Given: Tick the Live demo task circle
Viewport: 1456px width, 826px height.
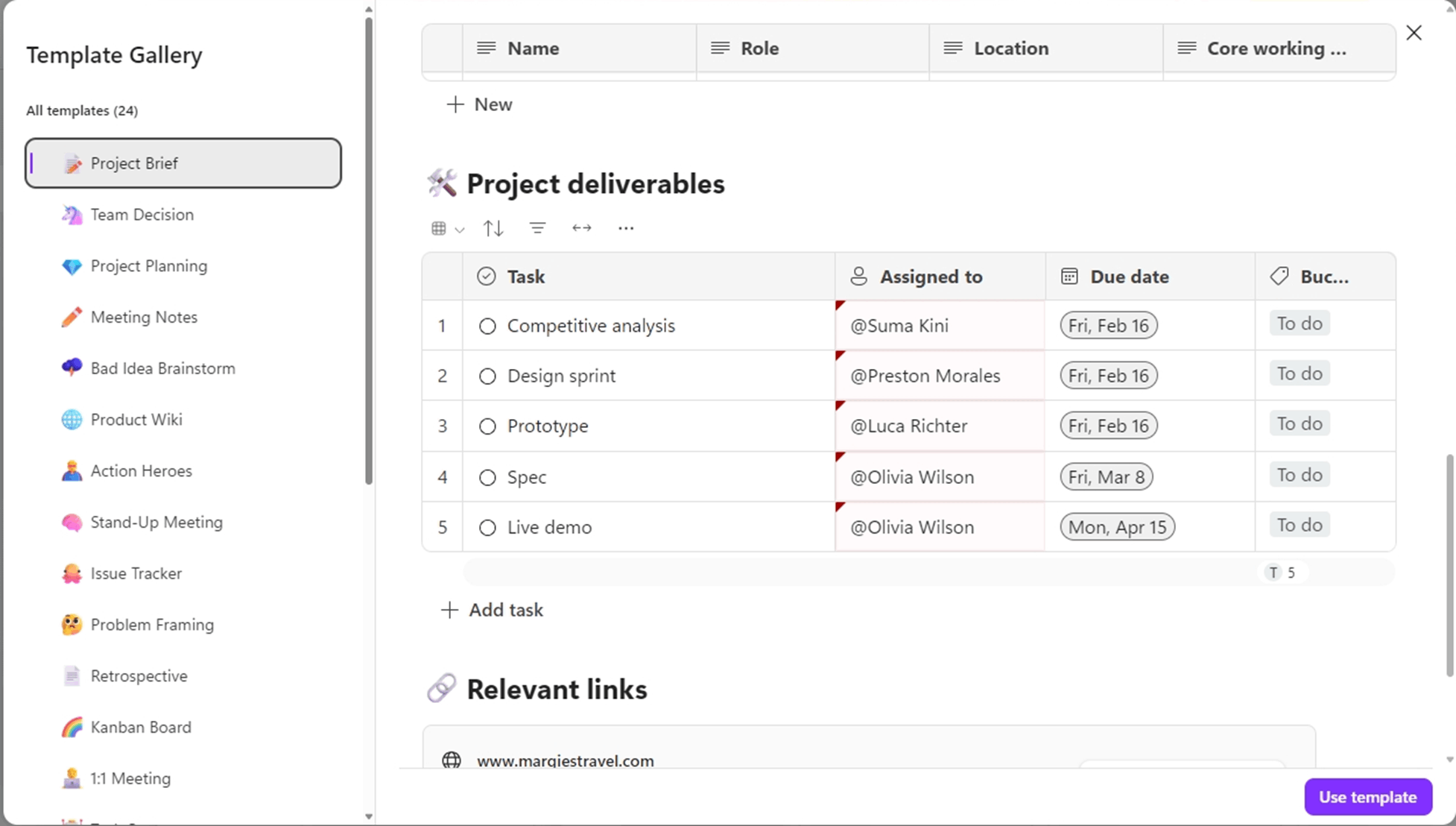Looking at the screenshot, I should tap(487, 528).
